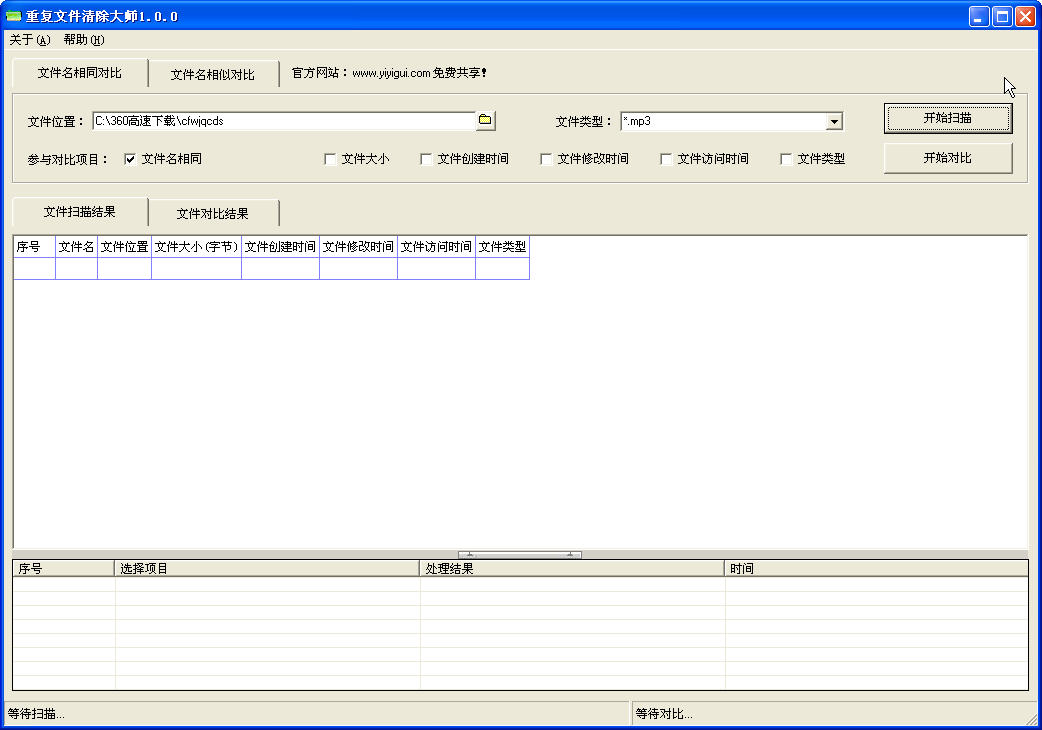This screenshot has height=730, width=1042.
Task: Click the horizontal splitter bar between panels
Action: 519,554
